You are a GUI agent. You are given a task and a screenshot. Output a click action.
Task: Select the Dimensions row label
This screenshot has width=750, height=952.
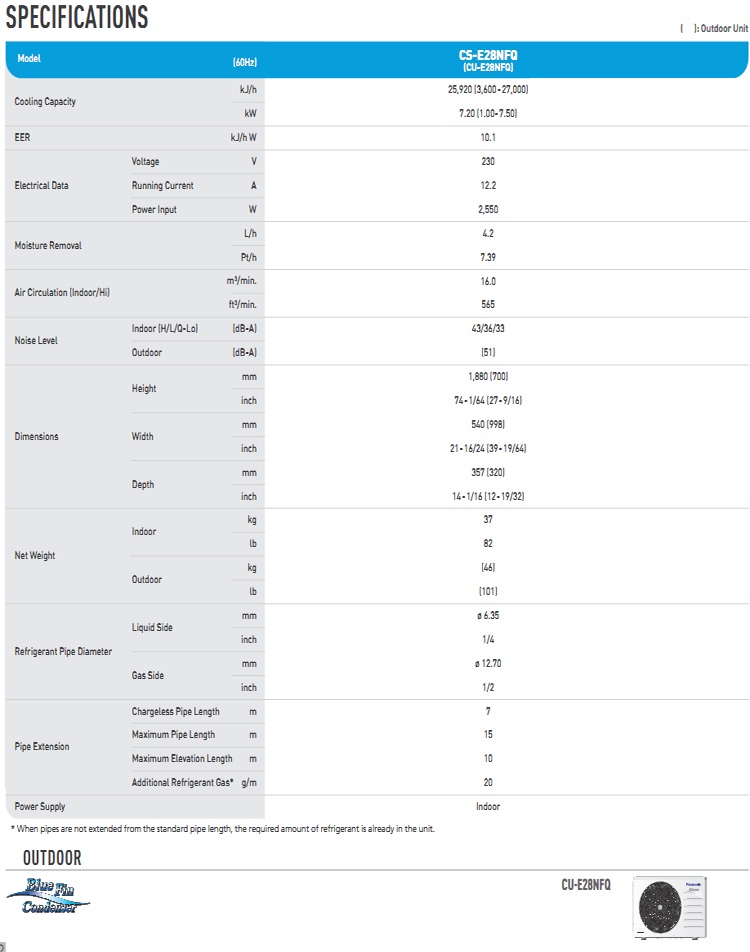tap(36, 437)
